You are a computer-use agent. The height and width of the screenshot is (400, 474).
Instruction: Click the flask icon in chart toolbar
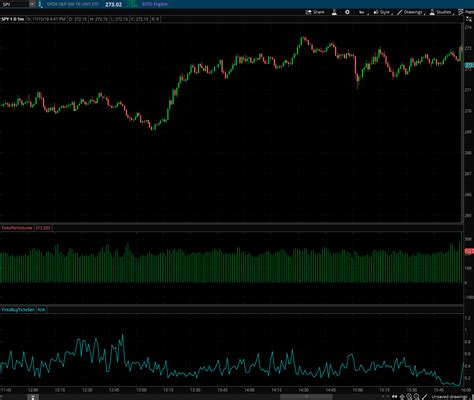334,12
